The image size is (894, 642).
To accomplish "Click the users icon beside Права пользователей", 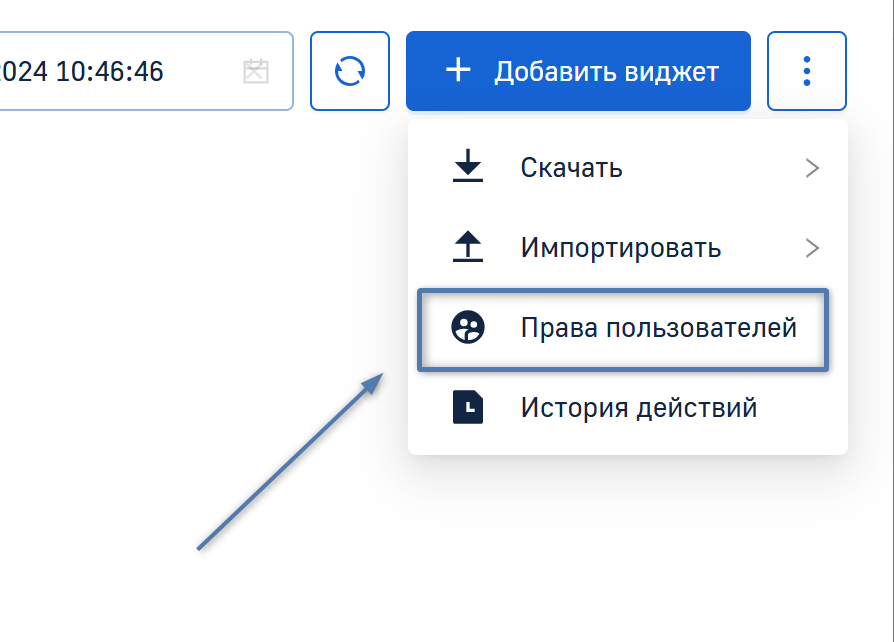I will coord(467,328).
